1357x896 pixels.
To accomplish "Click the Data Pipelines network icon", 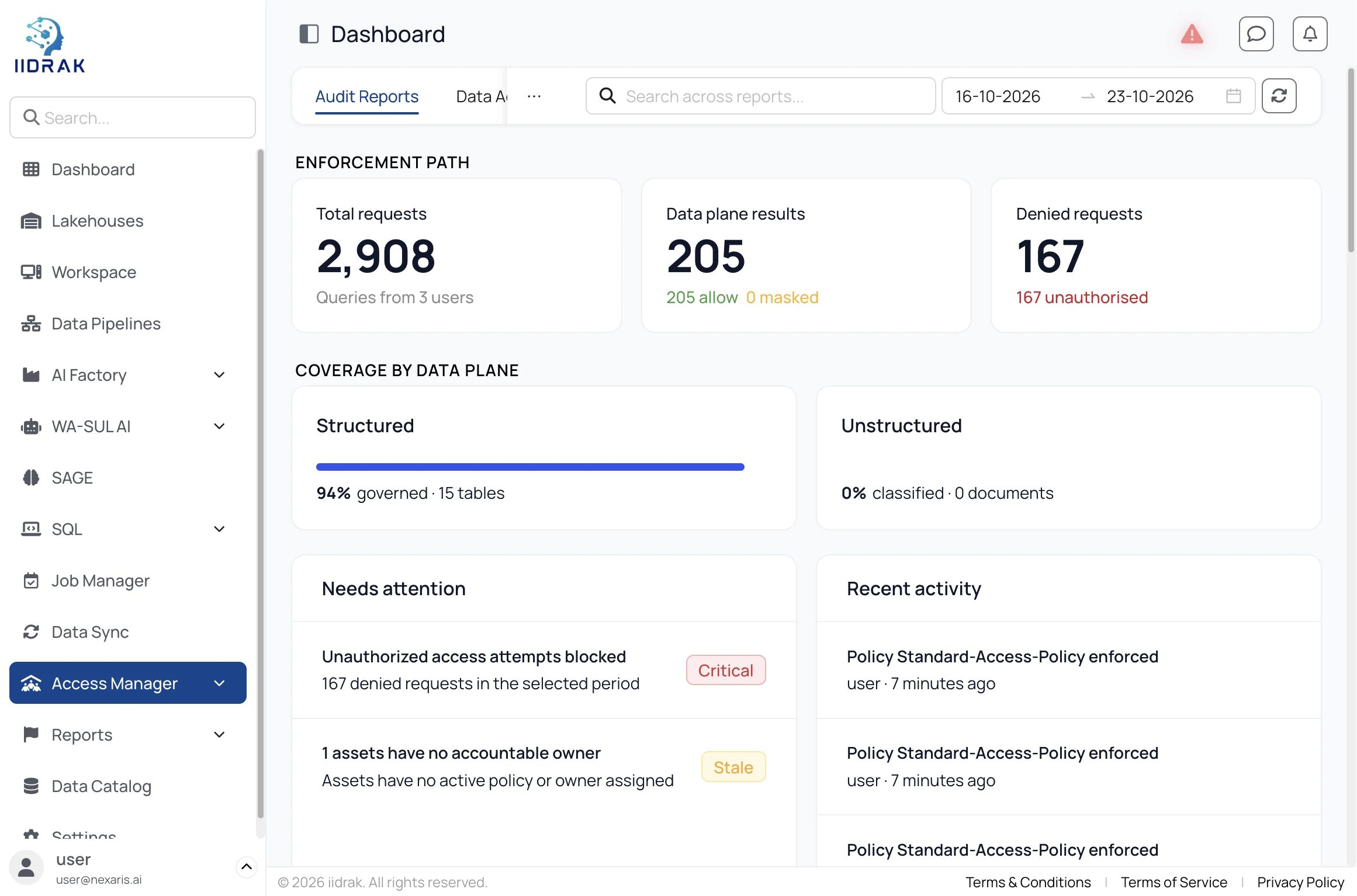I will (31, 324).
